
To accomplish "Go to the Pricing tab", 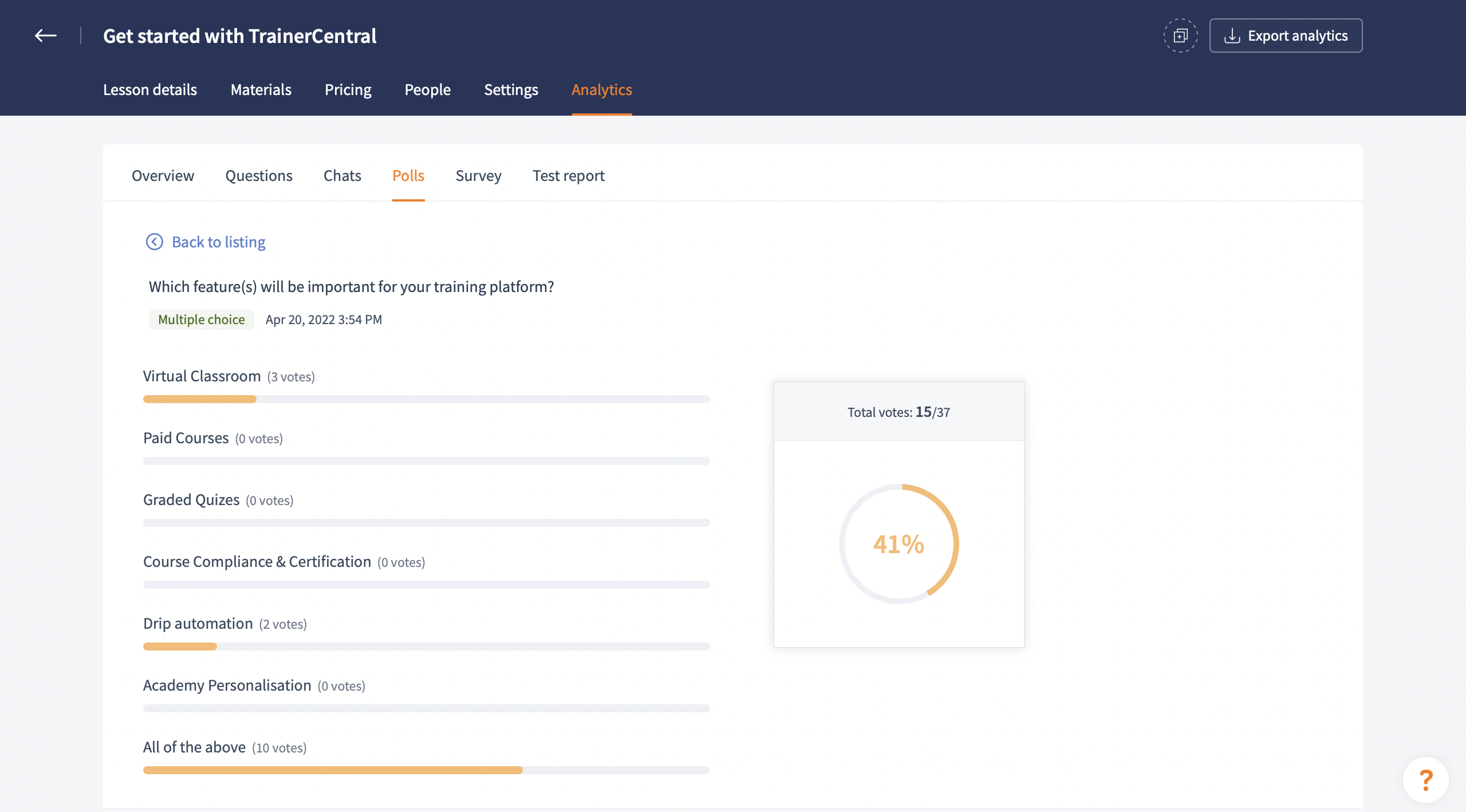I will click(x=348, y=89).
